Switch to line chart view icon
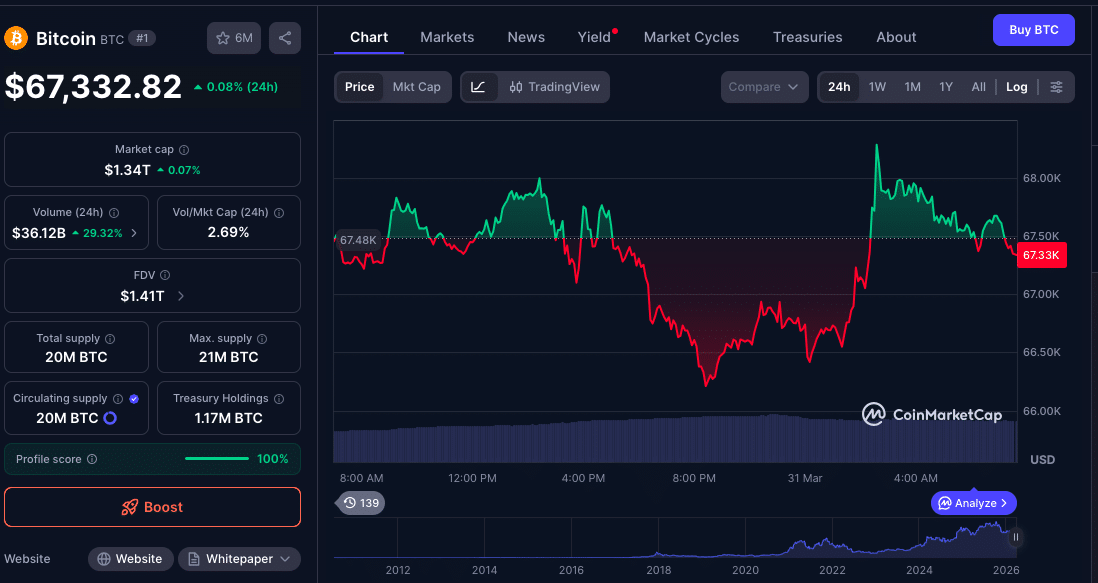This screenshot has width=1098, height=583. pos(479,87)
